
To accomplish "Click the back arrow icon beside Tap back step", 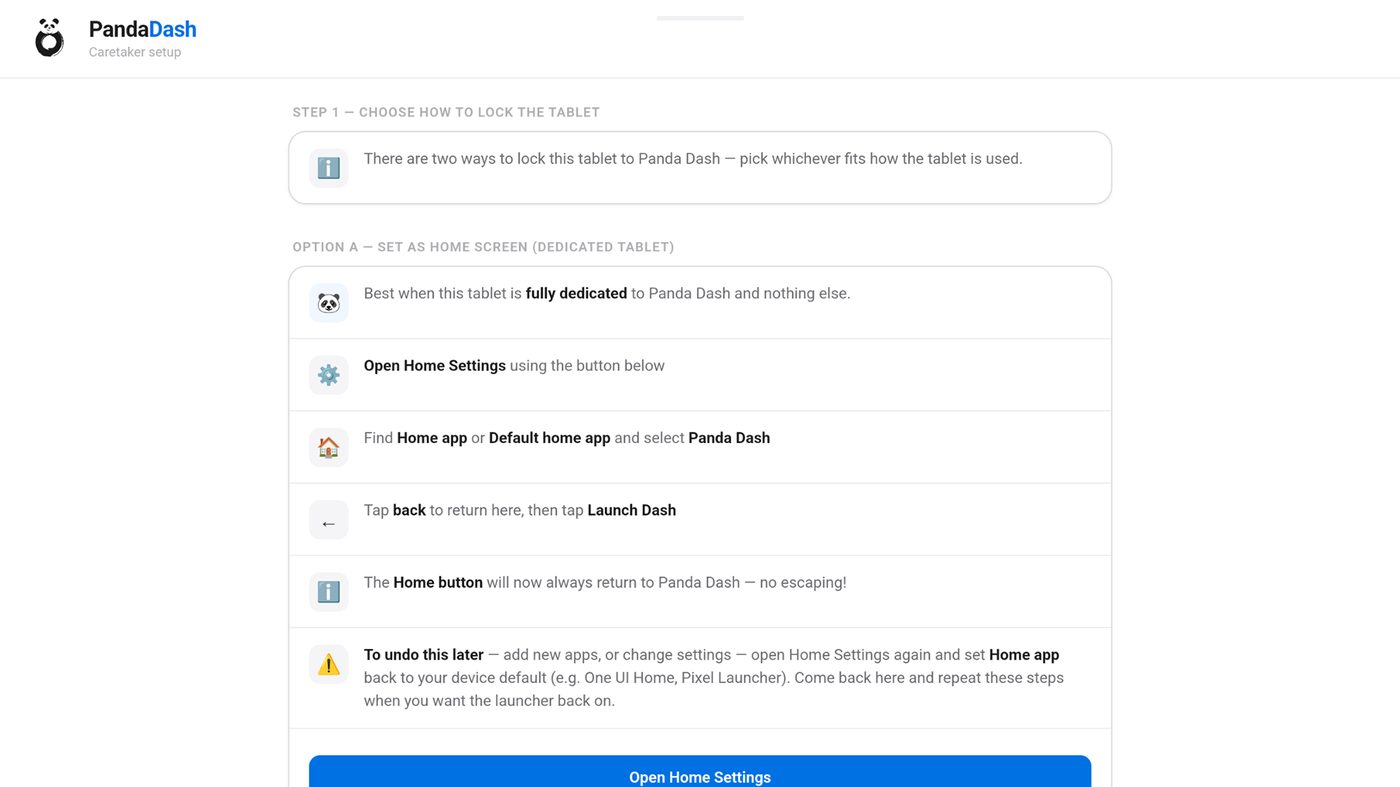I will 329,520.
